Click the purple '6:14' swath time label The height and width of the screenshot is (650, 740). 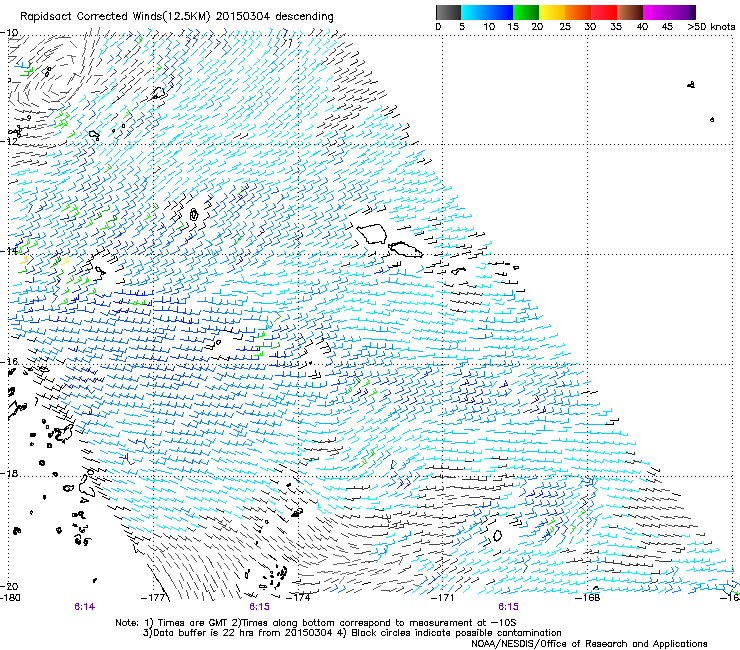(x=84, y=607)
